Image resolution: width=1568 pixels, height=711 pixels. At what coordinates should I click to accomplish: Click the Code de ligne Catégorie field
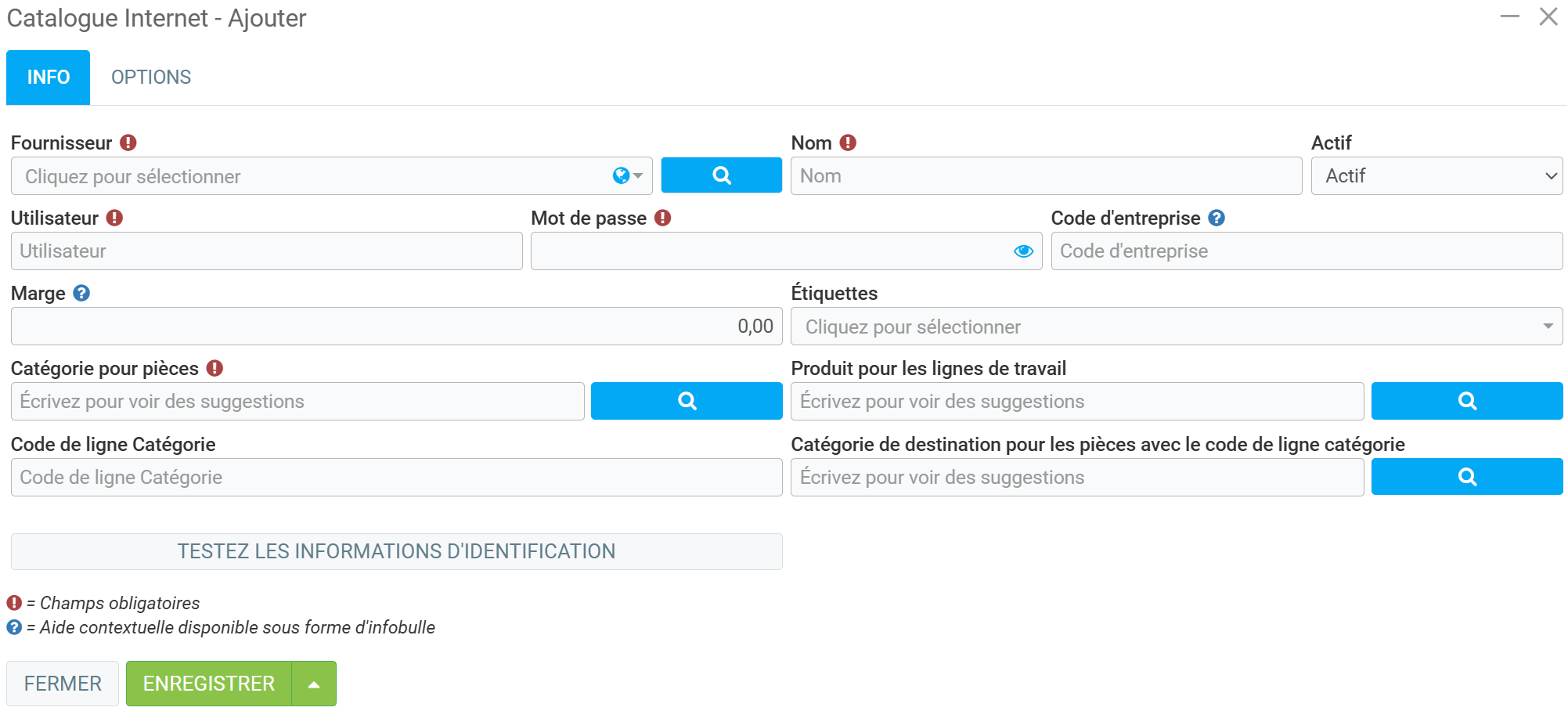(396, 477)
